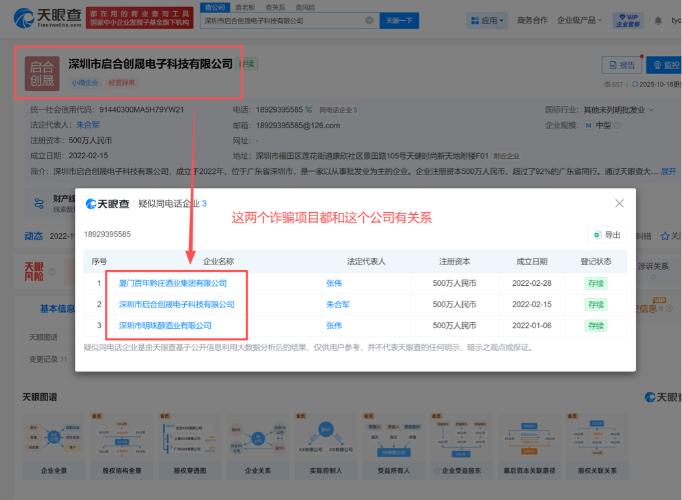The width and height of the screenshot is (682, 500).
Task: Switch to the 查老板 search tab
Action: 245,7
